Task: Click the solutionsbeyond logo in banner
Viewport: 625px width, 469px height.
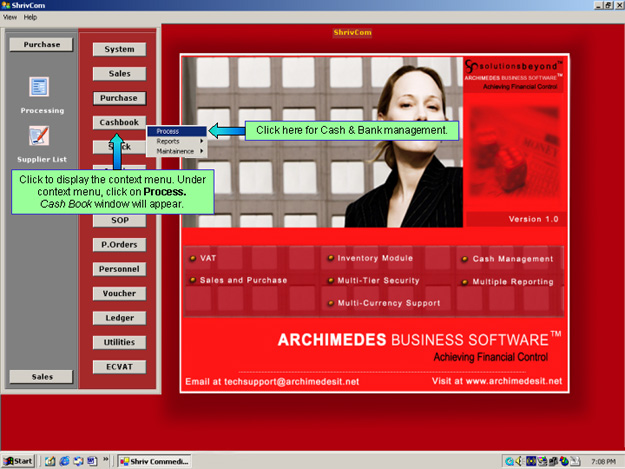Action: pos(515,66)
